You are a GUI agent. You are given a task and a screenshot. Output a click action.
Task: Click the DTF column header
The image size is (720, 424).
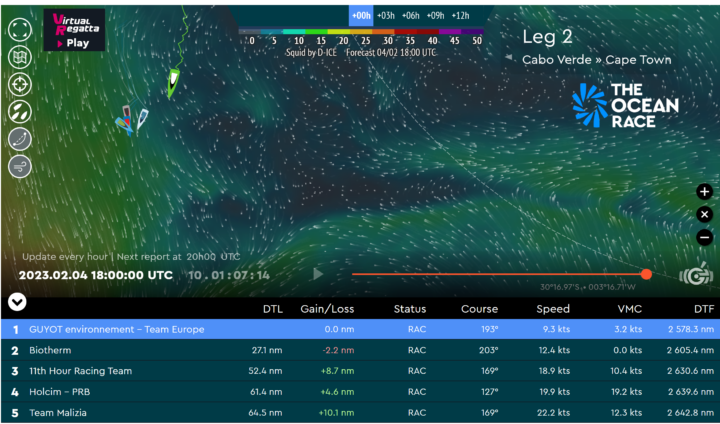704,309
